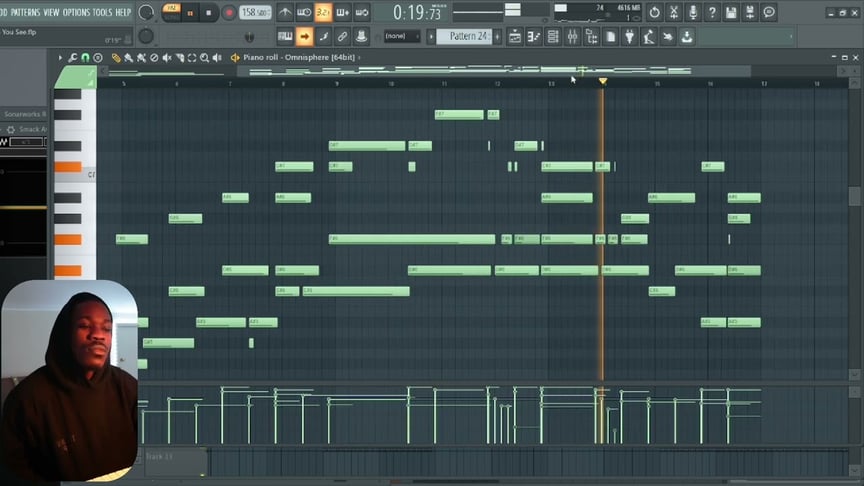Open the (none) snap dropdown

402,36
